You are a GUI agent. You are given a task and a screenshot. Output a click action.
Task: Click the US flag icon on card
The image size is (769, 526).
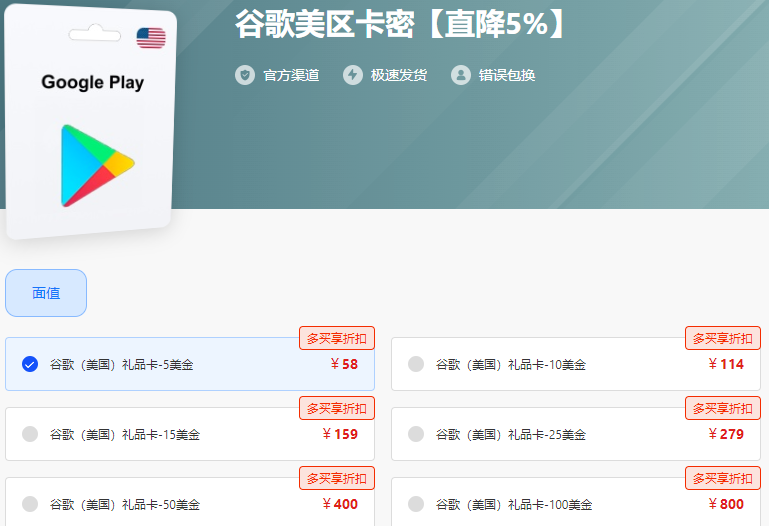[x=151, y=38]
